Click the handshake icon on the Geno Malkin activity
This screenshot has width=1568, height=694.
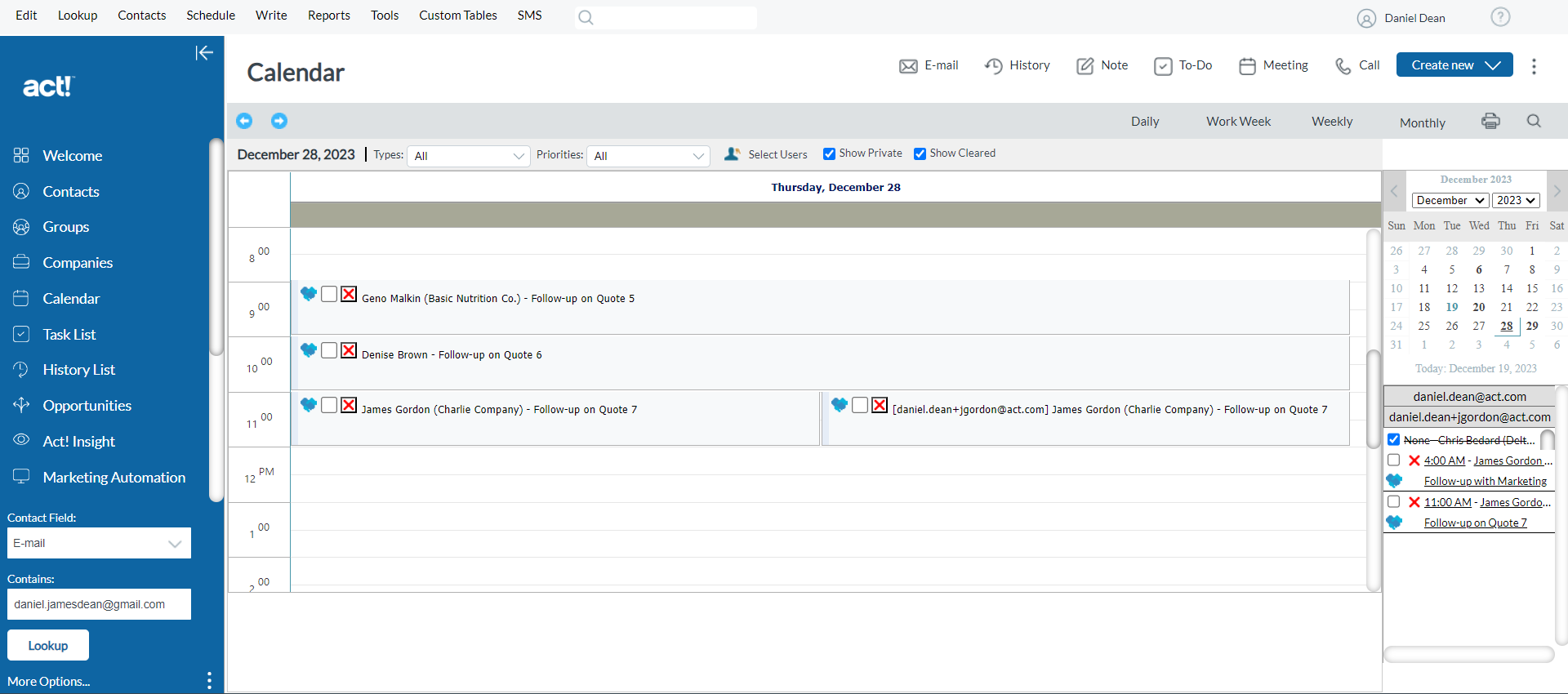309,294
